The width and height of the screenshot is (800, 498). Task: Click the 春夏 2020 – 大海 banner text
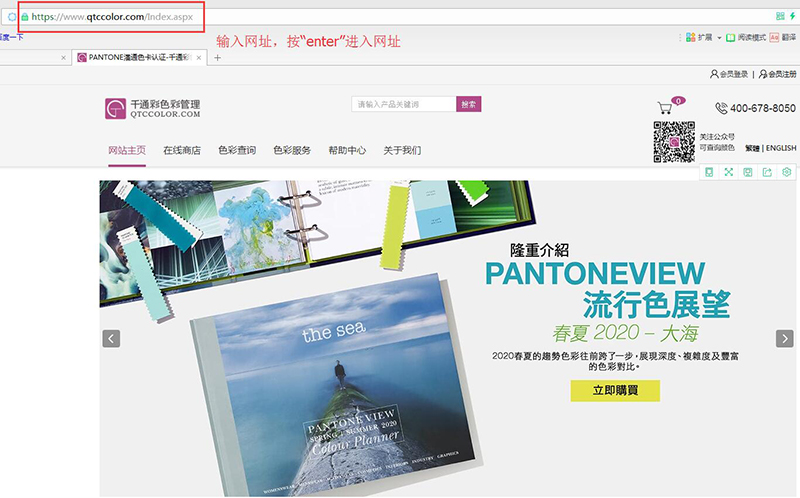(x=625, y=333)
